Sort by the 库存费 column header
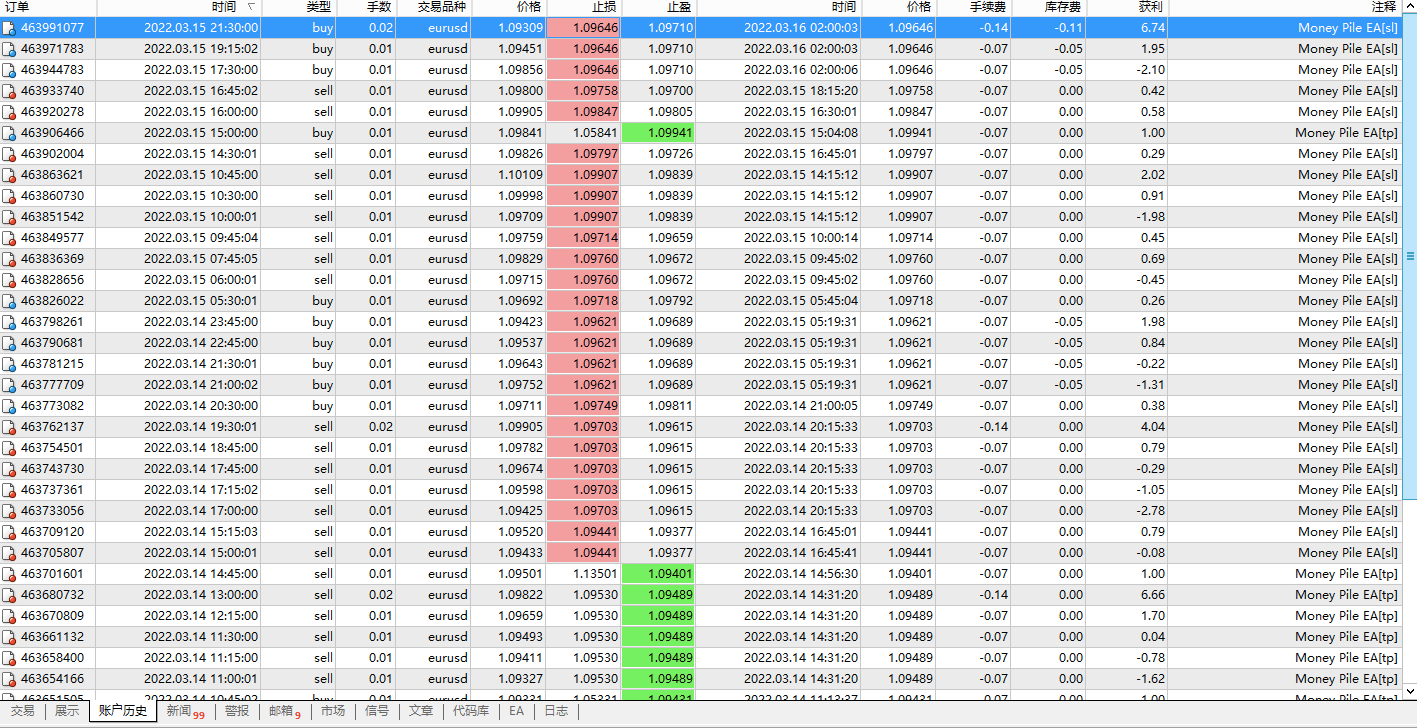This screenshot has height=728, width=1417. coord(1048,7)
